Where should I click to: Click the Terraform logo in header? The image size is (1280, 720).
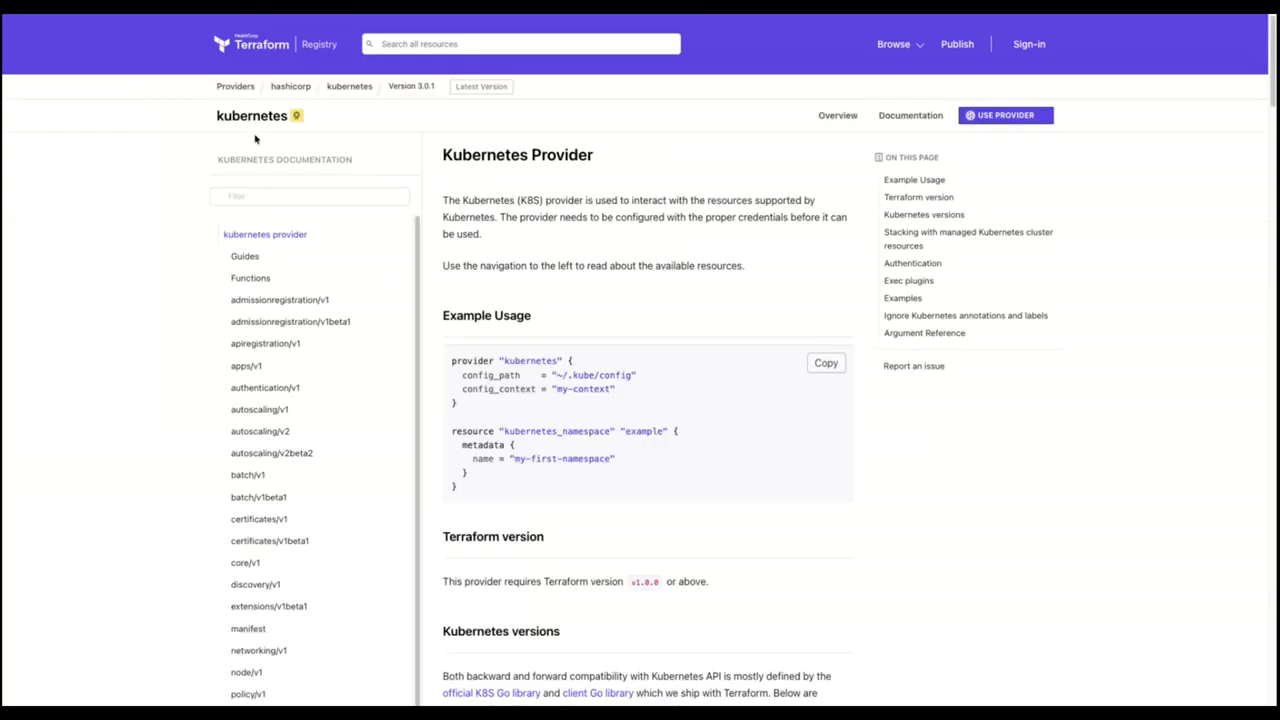[251, 44]
